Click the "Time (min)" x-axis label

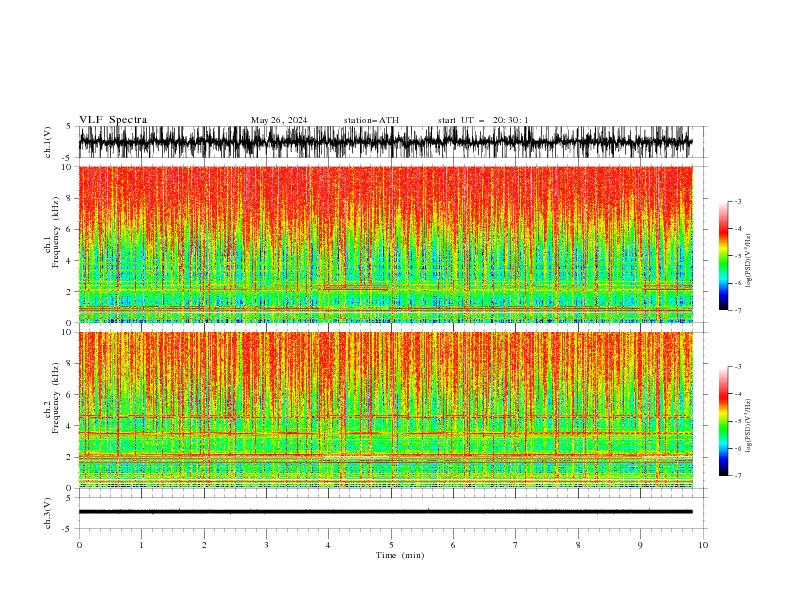[400, 555]
